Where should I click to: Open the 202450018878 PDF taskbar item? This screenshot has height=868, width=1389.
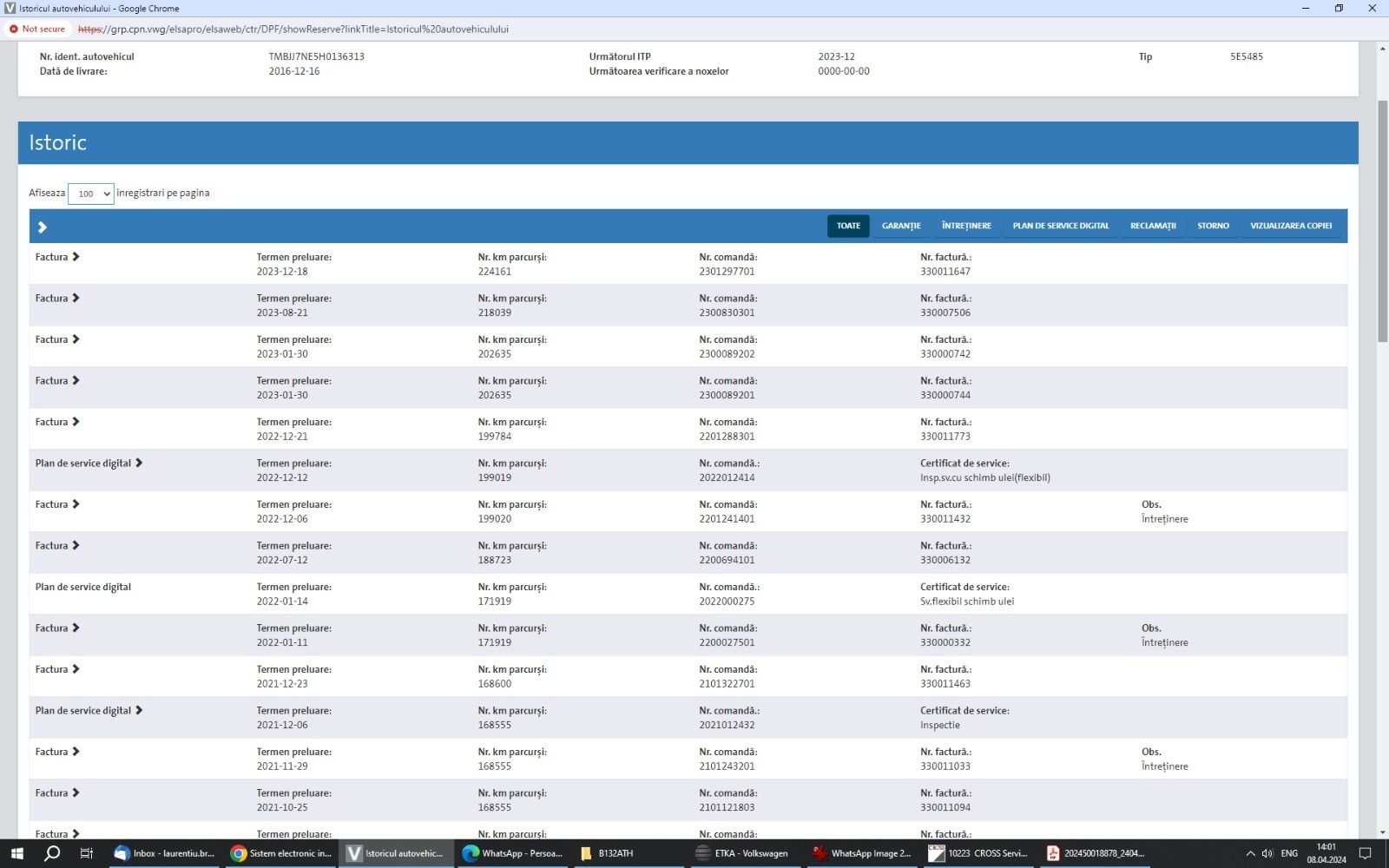coord(1094,853)
